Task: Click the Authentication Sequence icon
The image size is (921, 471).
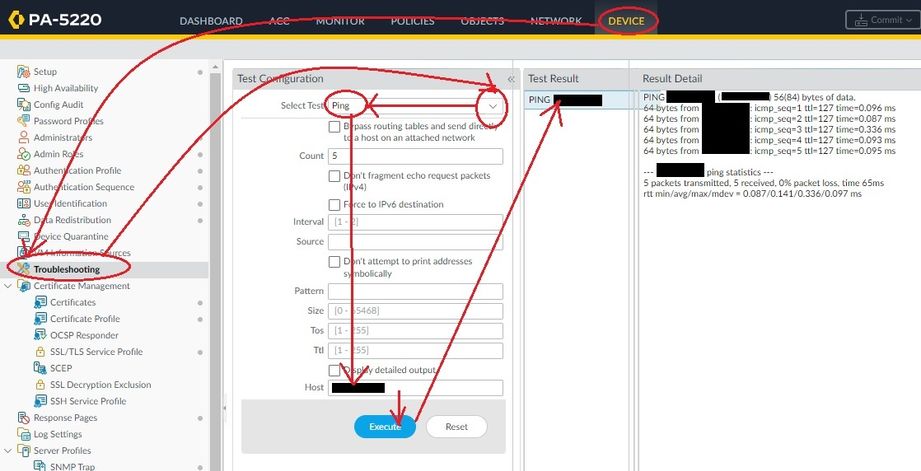Action: pyautogui.click(x=23, y=187)
